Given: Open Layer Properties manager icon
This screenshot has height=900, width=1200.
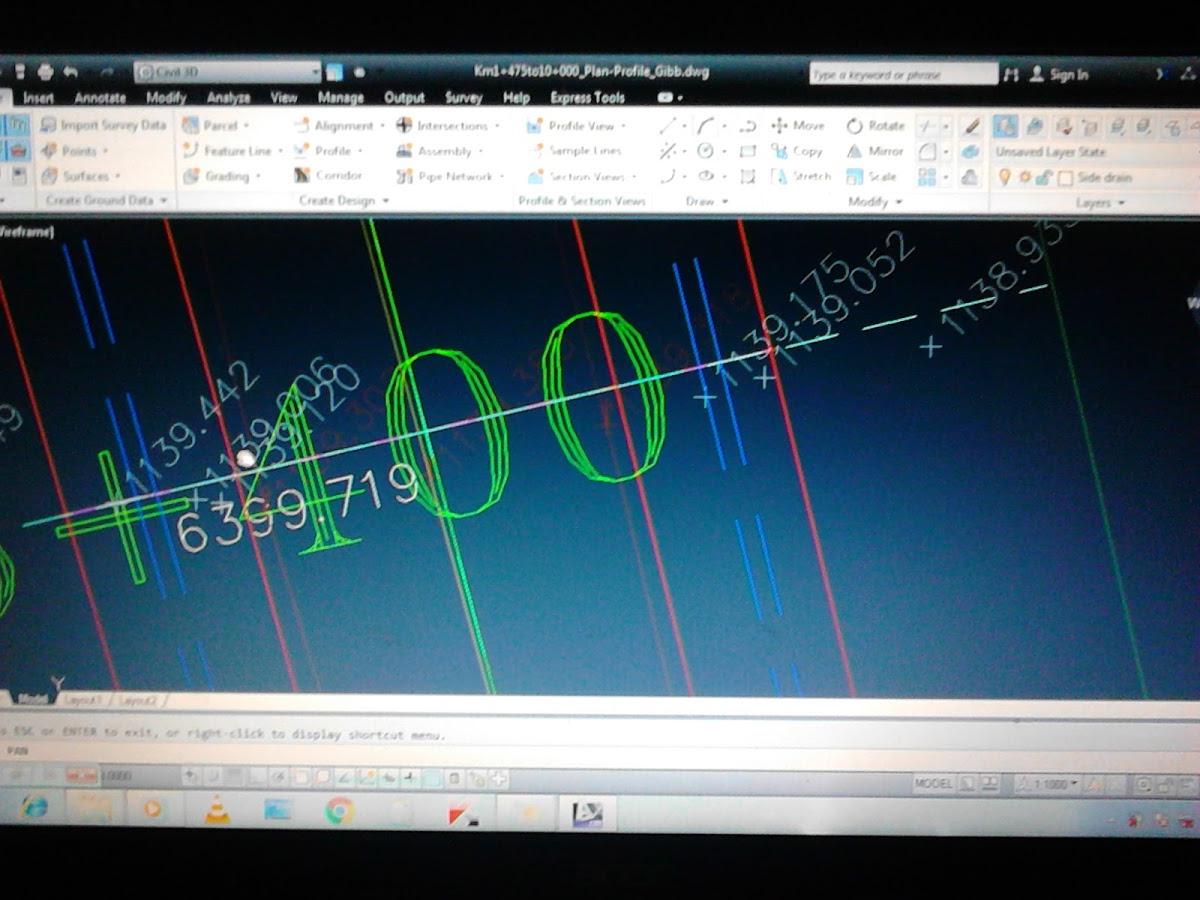Looking at the screenshot, I should pos(1006,126).
